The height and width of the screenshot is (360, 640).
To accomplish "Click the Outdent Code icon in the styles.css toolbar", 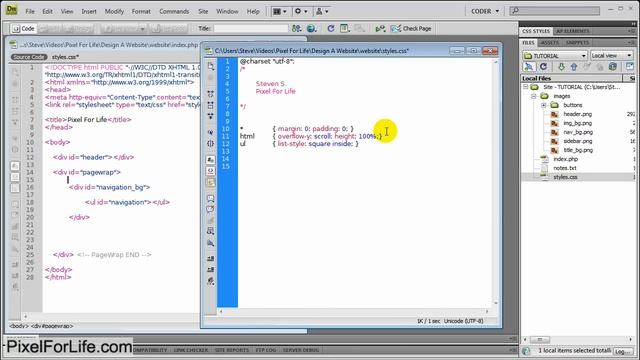I will pos(211,269).
